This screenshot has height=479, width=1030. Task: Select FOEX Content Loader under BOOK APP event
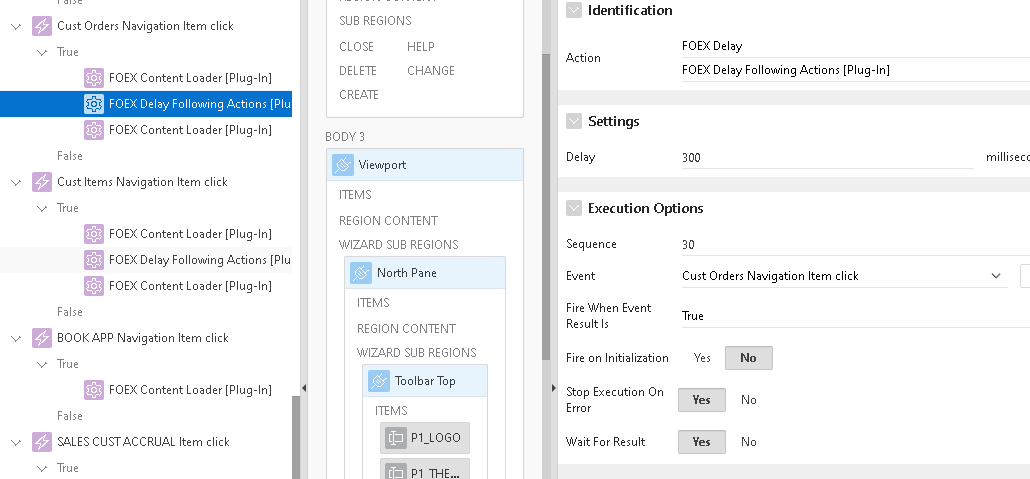click(x=189, y=390)
